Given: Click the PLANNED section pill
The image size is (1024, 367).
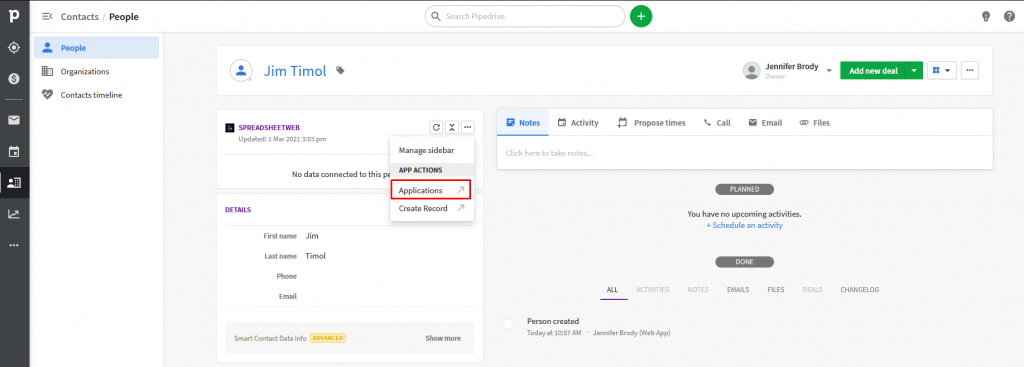Looking at the screenshot, I should [x=744, y=189].
